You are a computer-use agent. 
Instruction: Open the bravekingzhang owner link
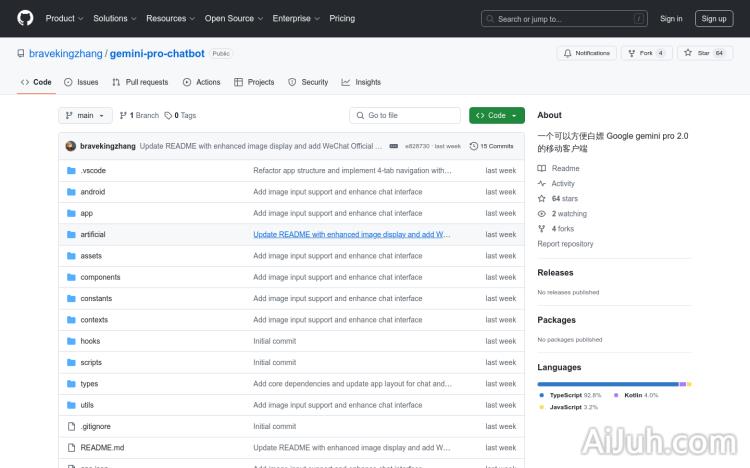pos(66,54)
